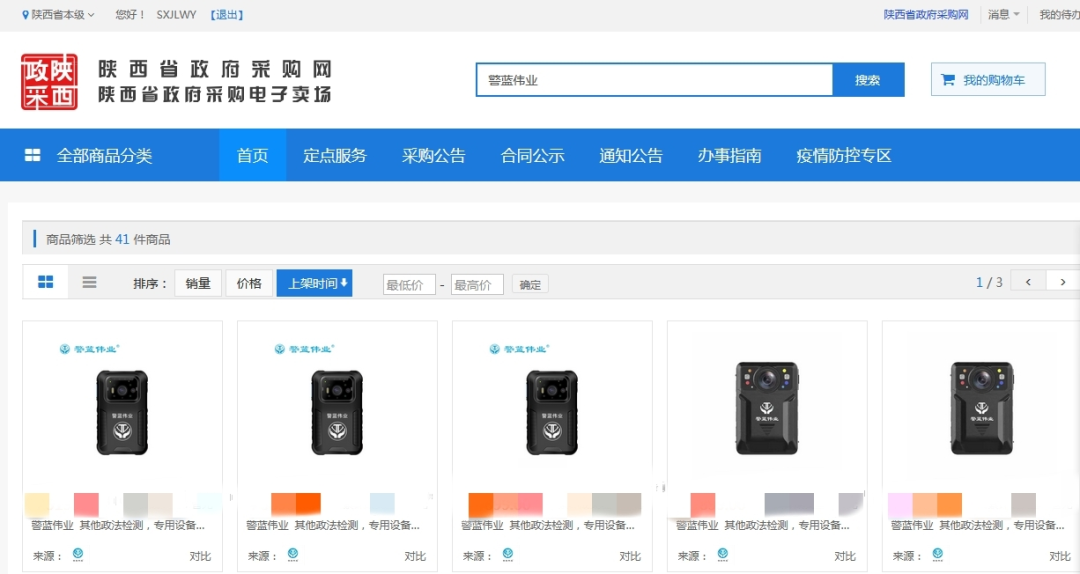Open the 通知公告 menu item
Image resolution: width=1080 pixels, height=574 pixels.
click(x=630, y=156)
